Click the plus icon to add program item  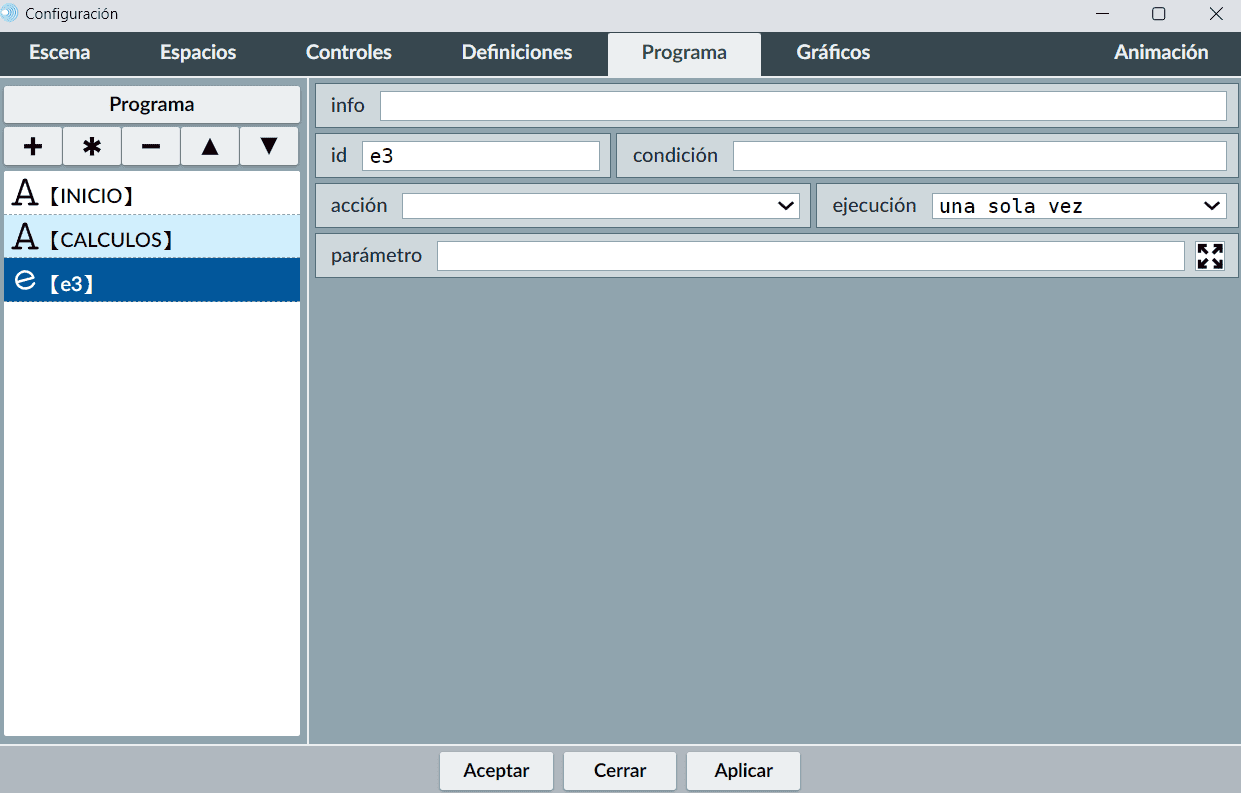(33, 146)
